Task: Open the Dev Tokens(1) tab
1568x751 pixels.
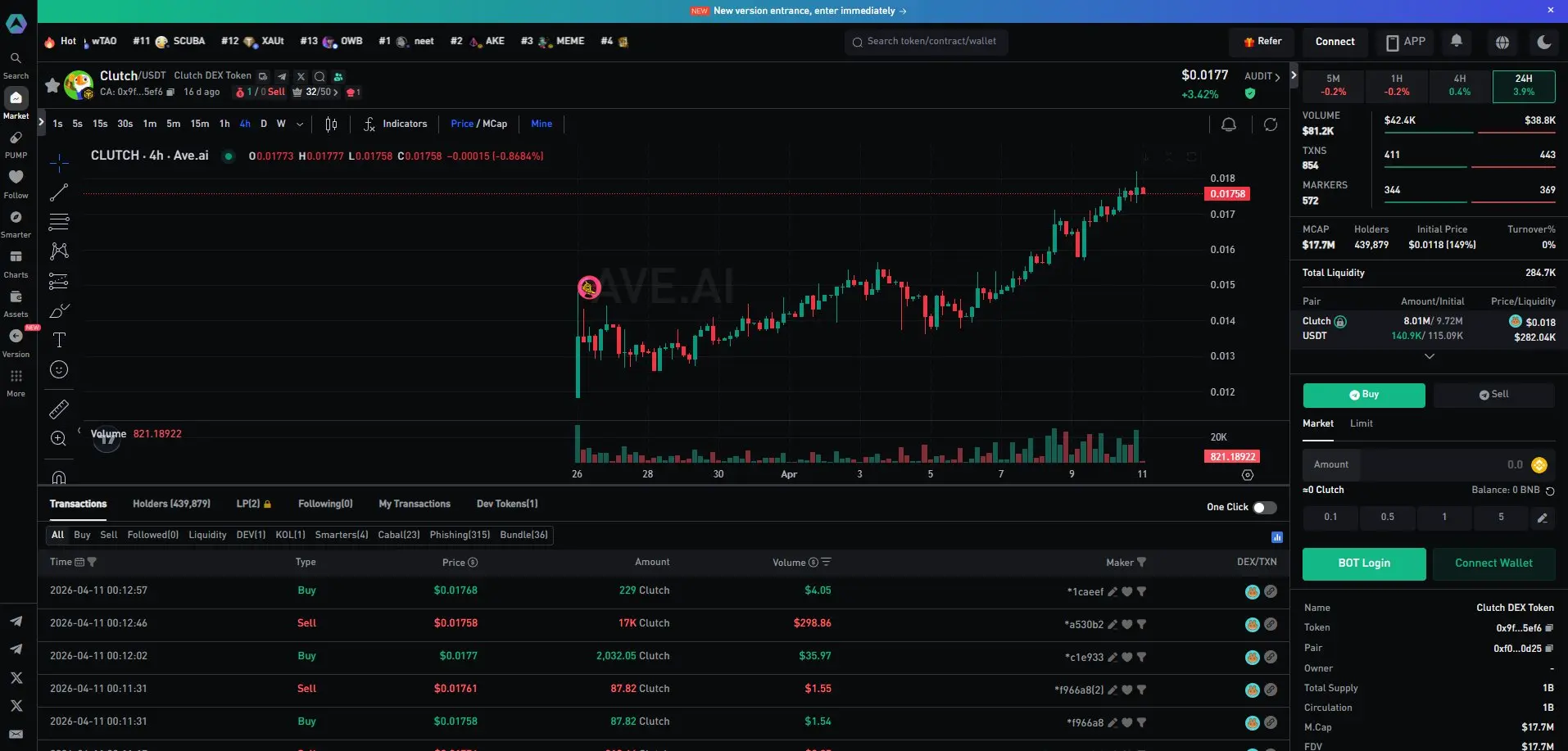Action: coord(507,504)
